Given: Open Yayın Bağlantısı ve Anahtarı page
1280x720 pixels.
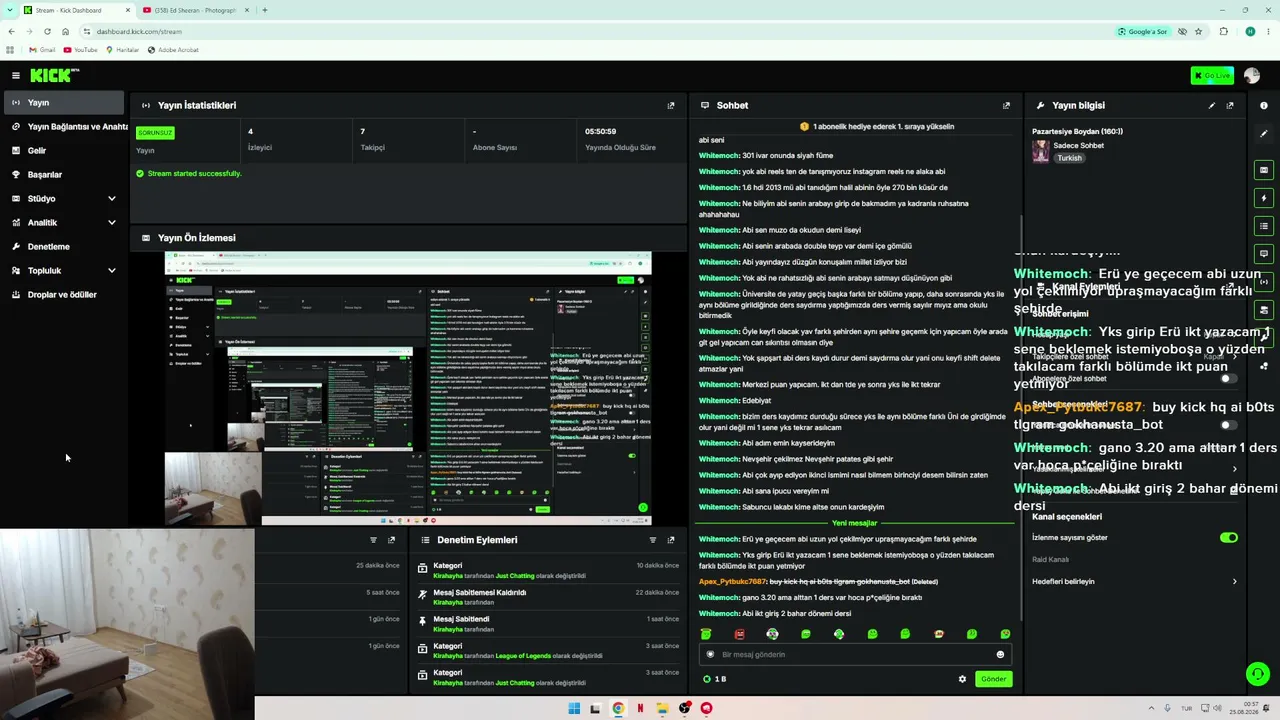Looking at the screenshot, I should click(68, 127).
